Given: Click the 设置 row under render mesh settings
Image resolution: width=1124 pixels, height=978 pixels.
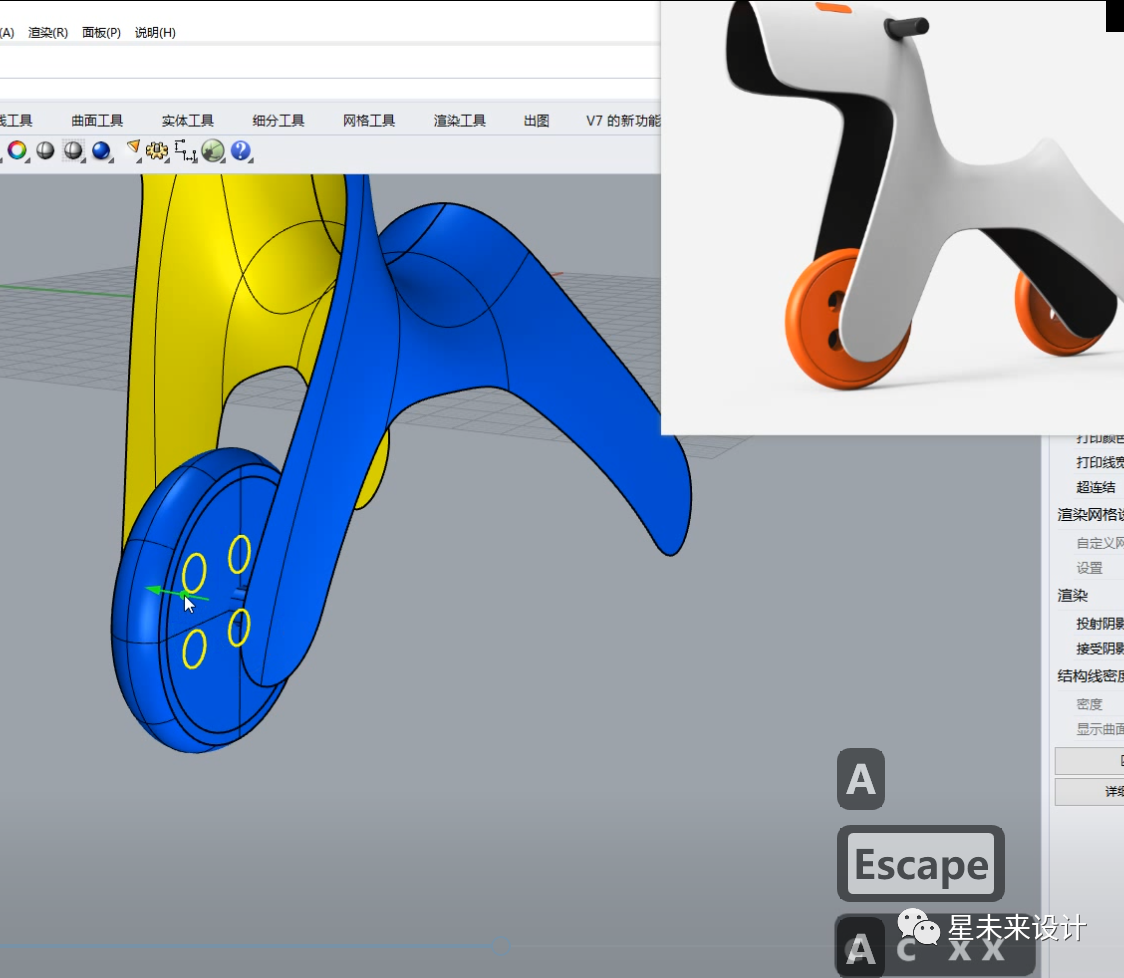Looking at the screenshot, I should pyautogui.click(x=1089, y=568).
